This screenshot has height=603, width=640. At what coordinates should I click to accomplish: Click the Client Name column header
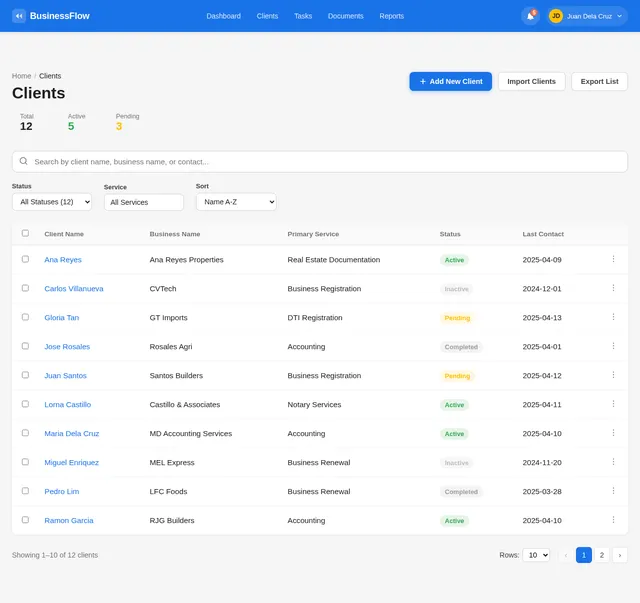[x=64, y=234]
